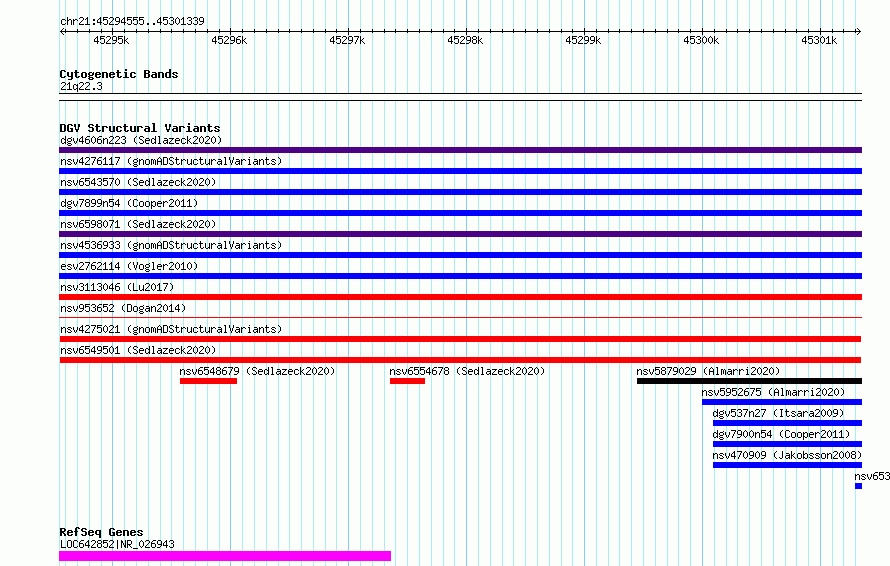Open nsv6543570 (Sedlazeck2020) variant label
This screenshot has height=566, width=890.
click(138, 182)
